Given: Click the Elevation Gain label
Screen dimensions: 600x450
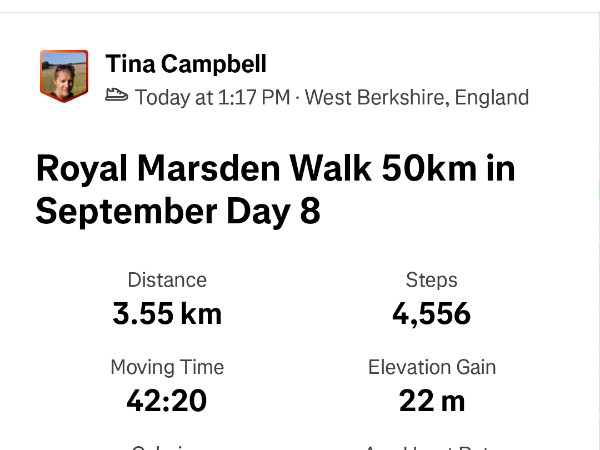Looking at the screenshot, I should click(x=432, y=367).
